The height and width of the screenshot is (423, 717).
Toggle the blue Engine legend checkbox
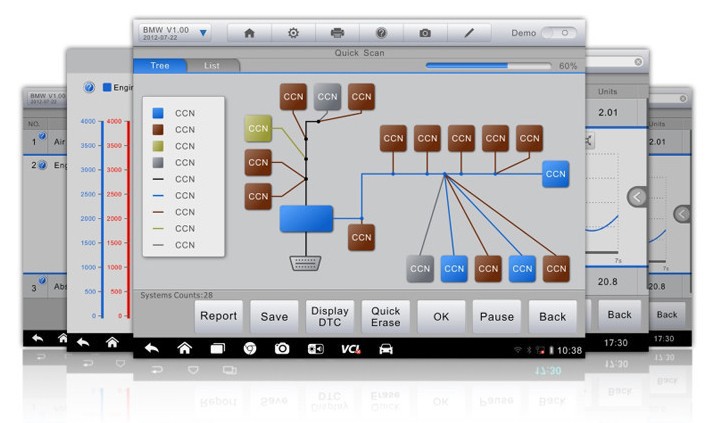tap(107, 88)
